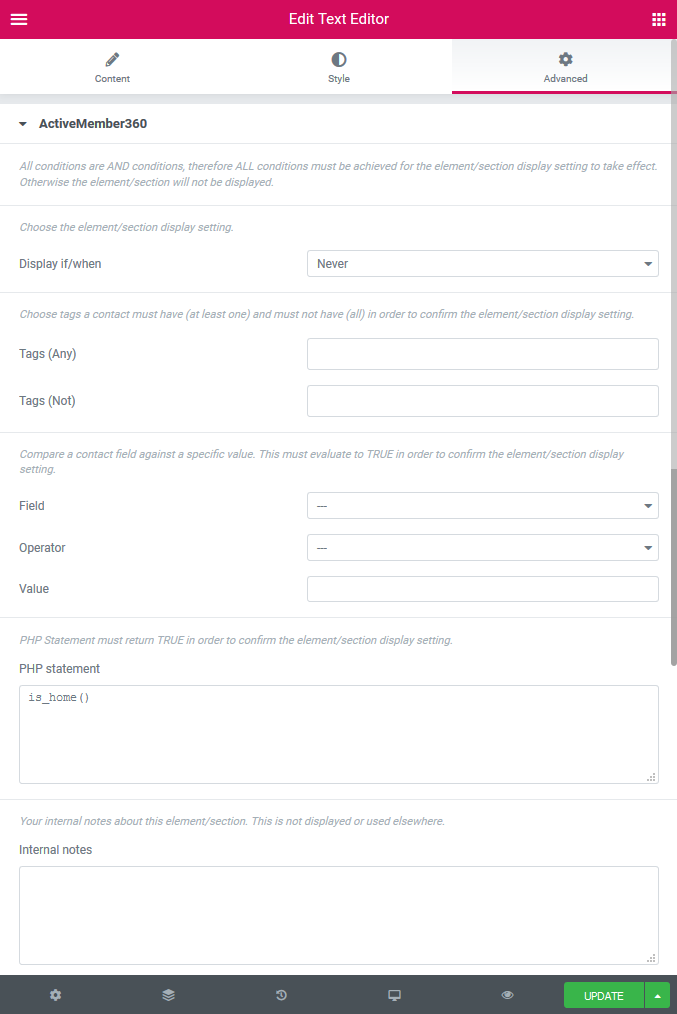Select the pencil icon above Content tab
This screenshot has height=1014, width=677.
pyautogui.click(x=111, y=59)
